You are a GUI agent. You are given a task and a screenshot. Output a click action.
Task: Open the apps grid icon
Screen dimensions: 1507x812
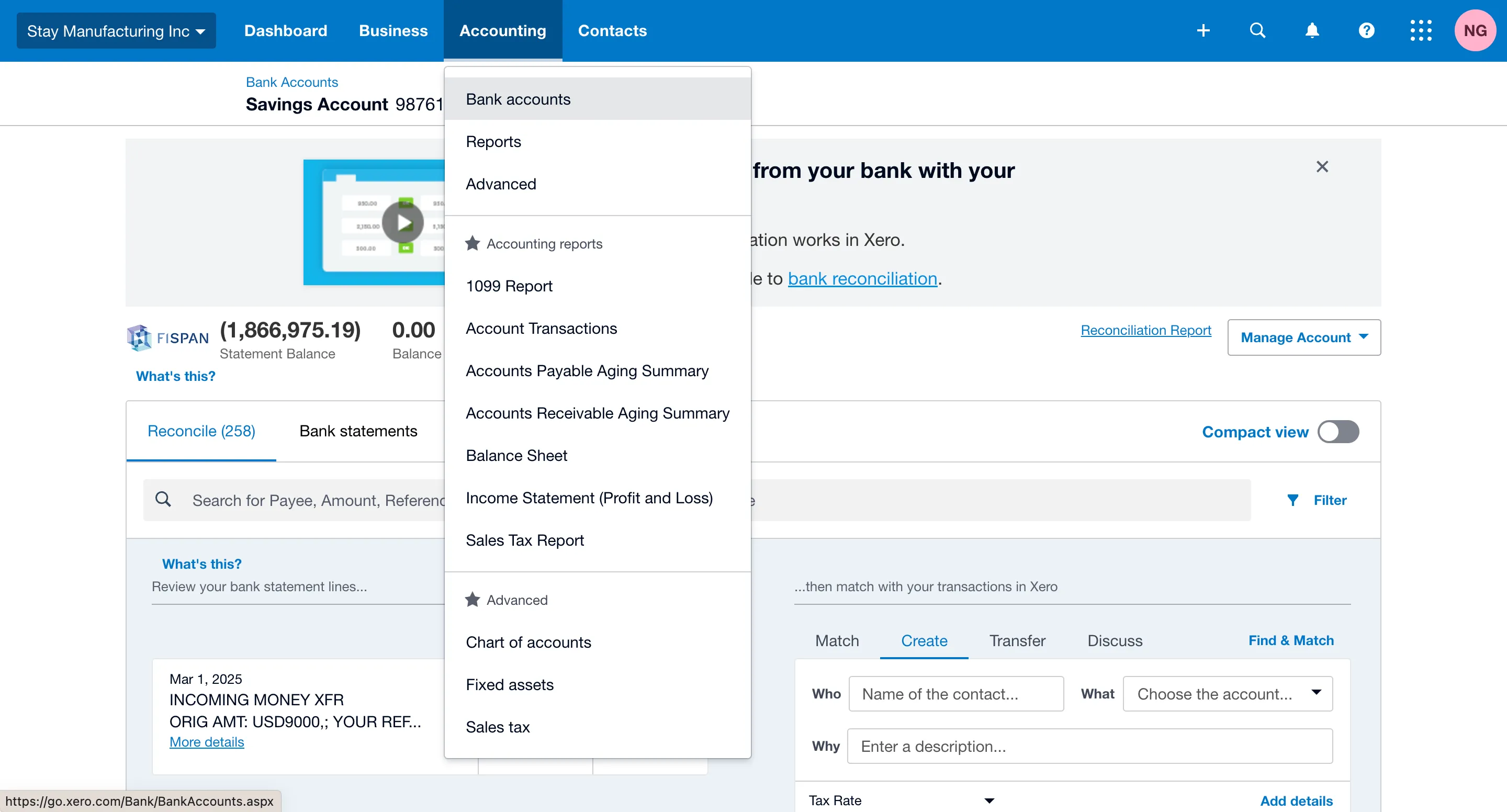[1421, 30]
